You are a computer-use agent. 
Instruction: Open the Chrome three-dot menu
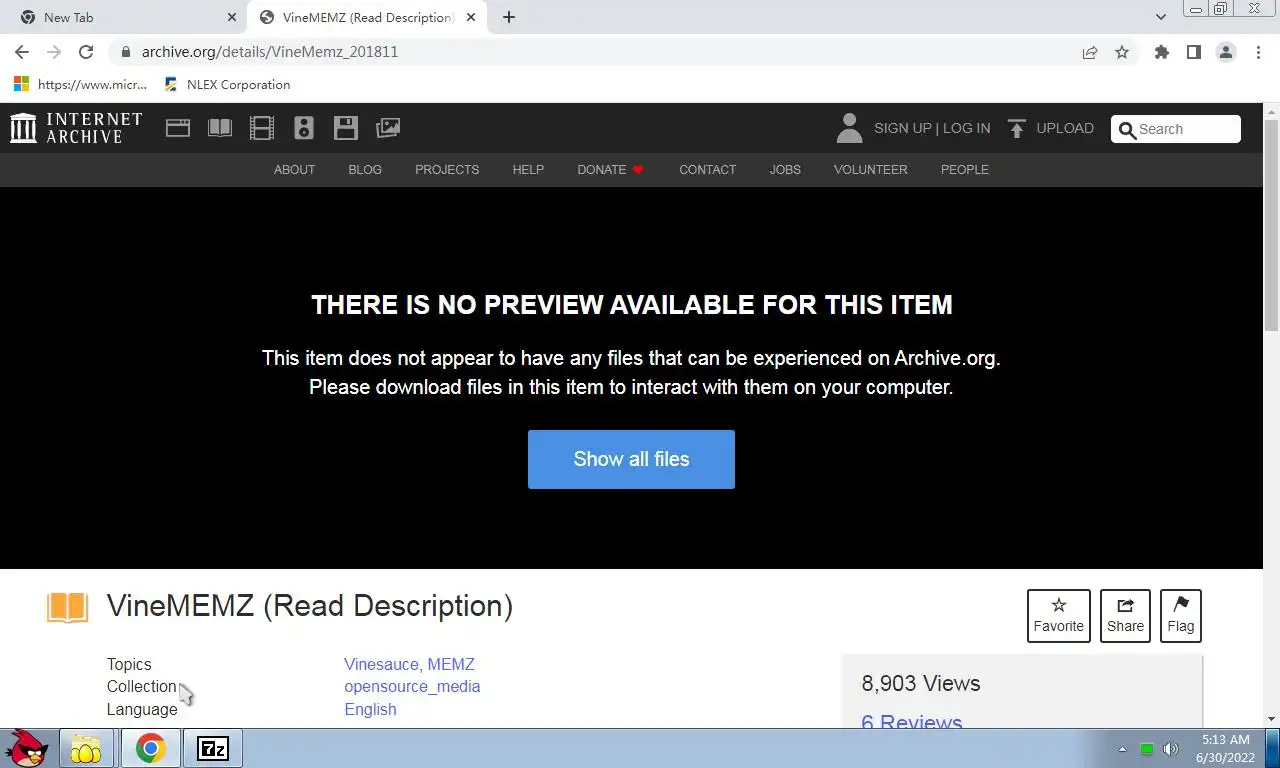pos(1258,52)
